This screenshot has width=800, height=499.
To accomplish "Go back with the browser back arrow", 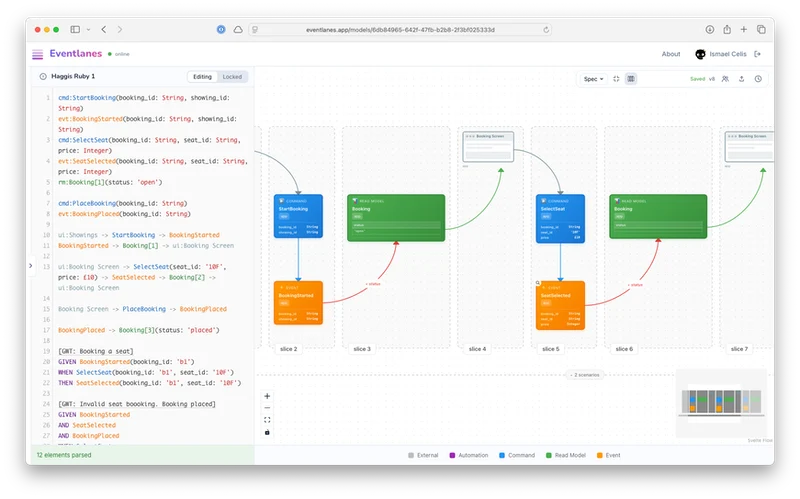I will pyautogui.click(x=104, y=30).
